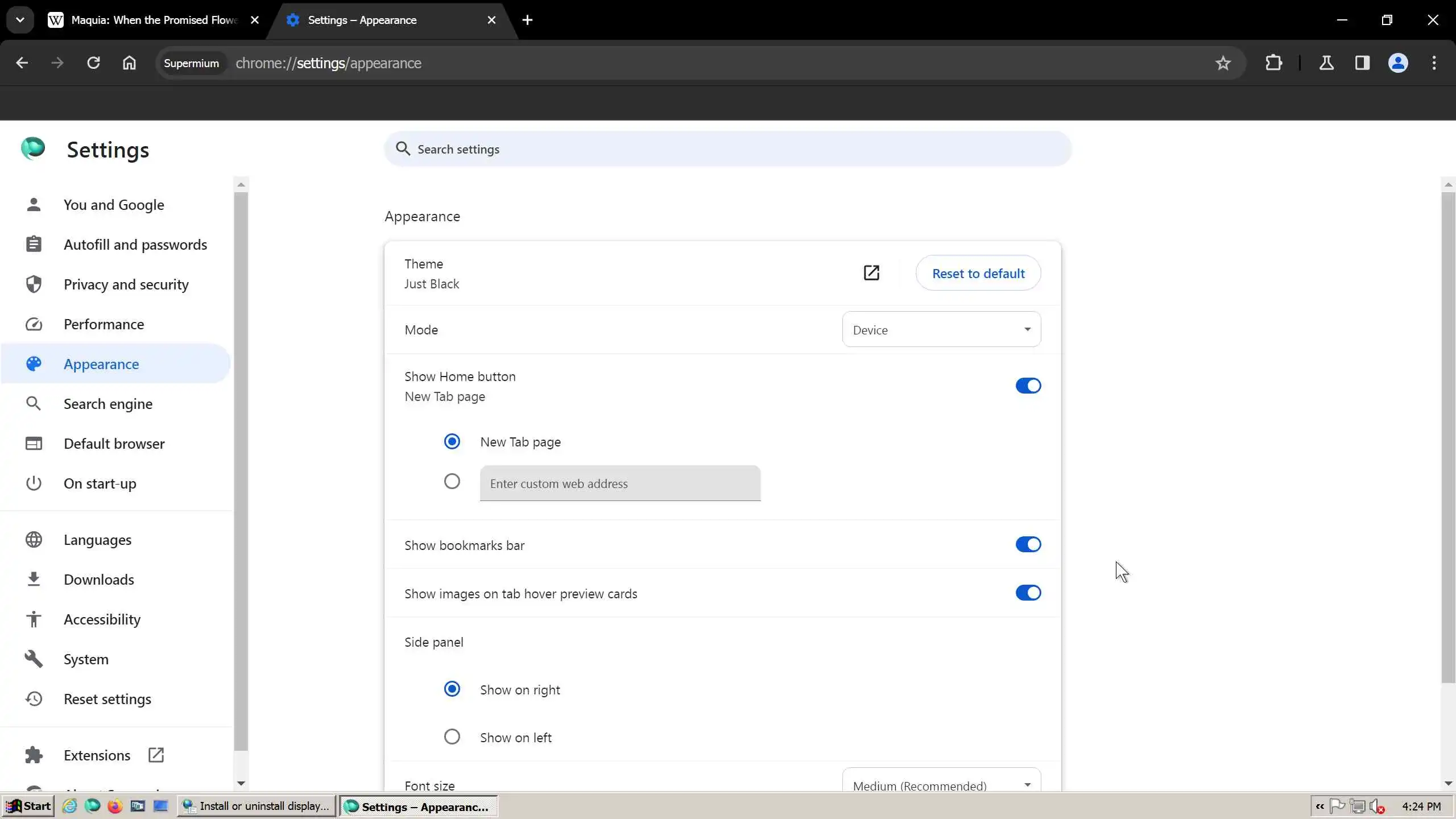Image resolution: width=1456 pixels, height=819 pixels.
Task: Click the profile avatar icon
Action: [1398, 63]
